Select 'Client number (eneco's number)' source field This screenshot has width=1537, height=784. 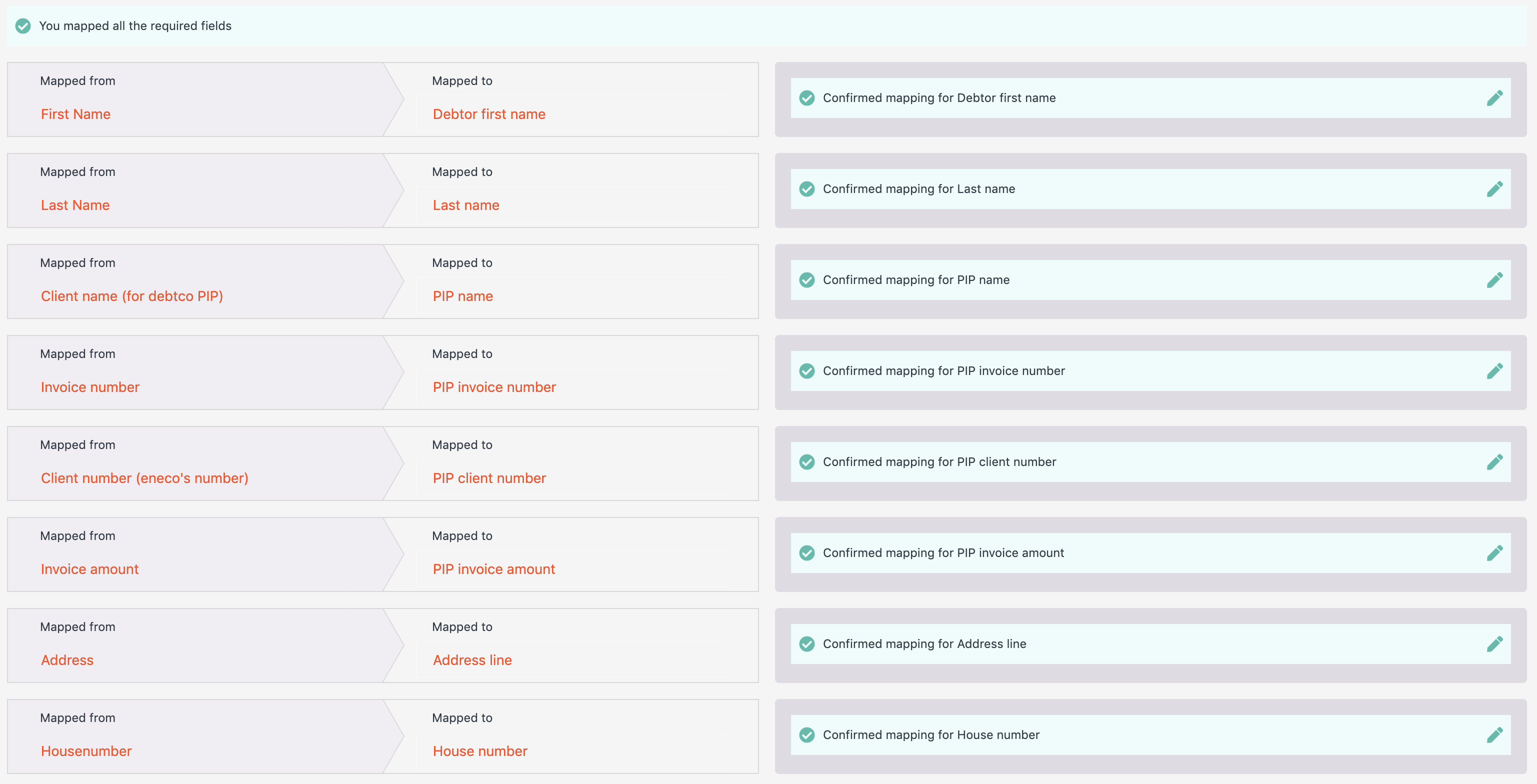[x=144, y=478]
